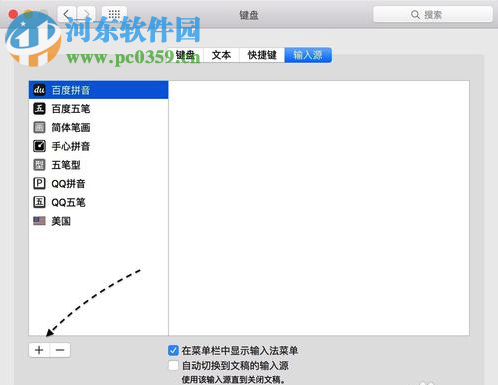Select 五笔型 in the list
498x385 pixels.
[99, 164]
